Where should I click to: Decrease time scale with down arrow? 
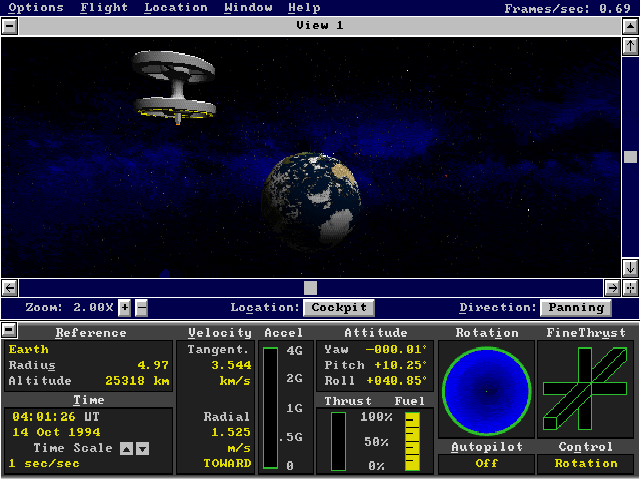[x=142, y=449]
